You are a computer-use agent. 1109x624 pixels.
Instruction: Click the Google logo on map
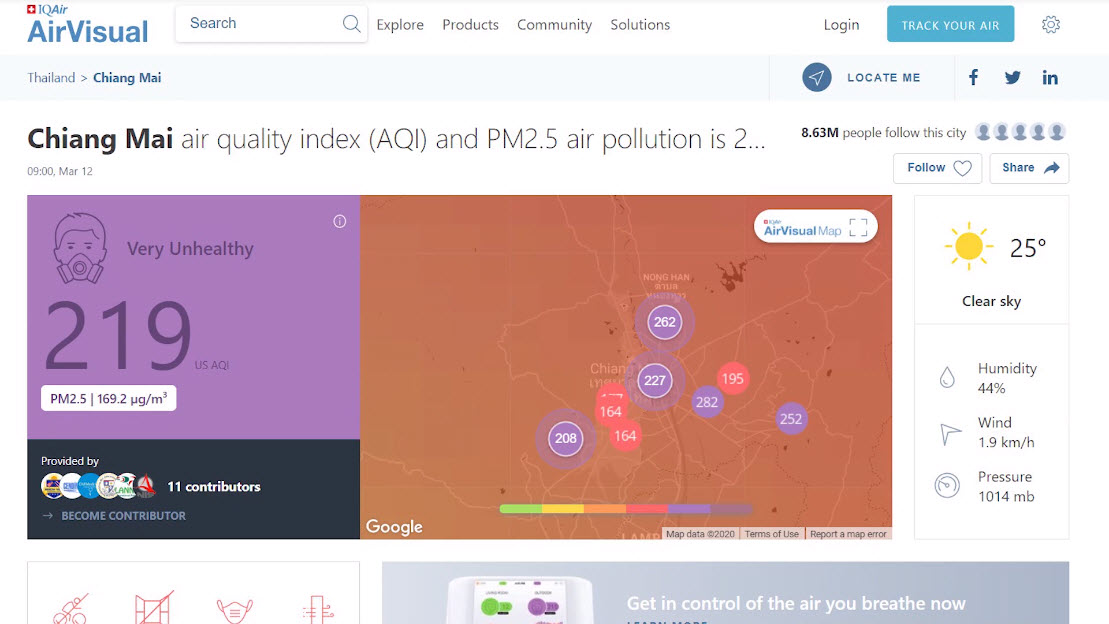394,527
